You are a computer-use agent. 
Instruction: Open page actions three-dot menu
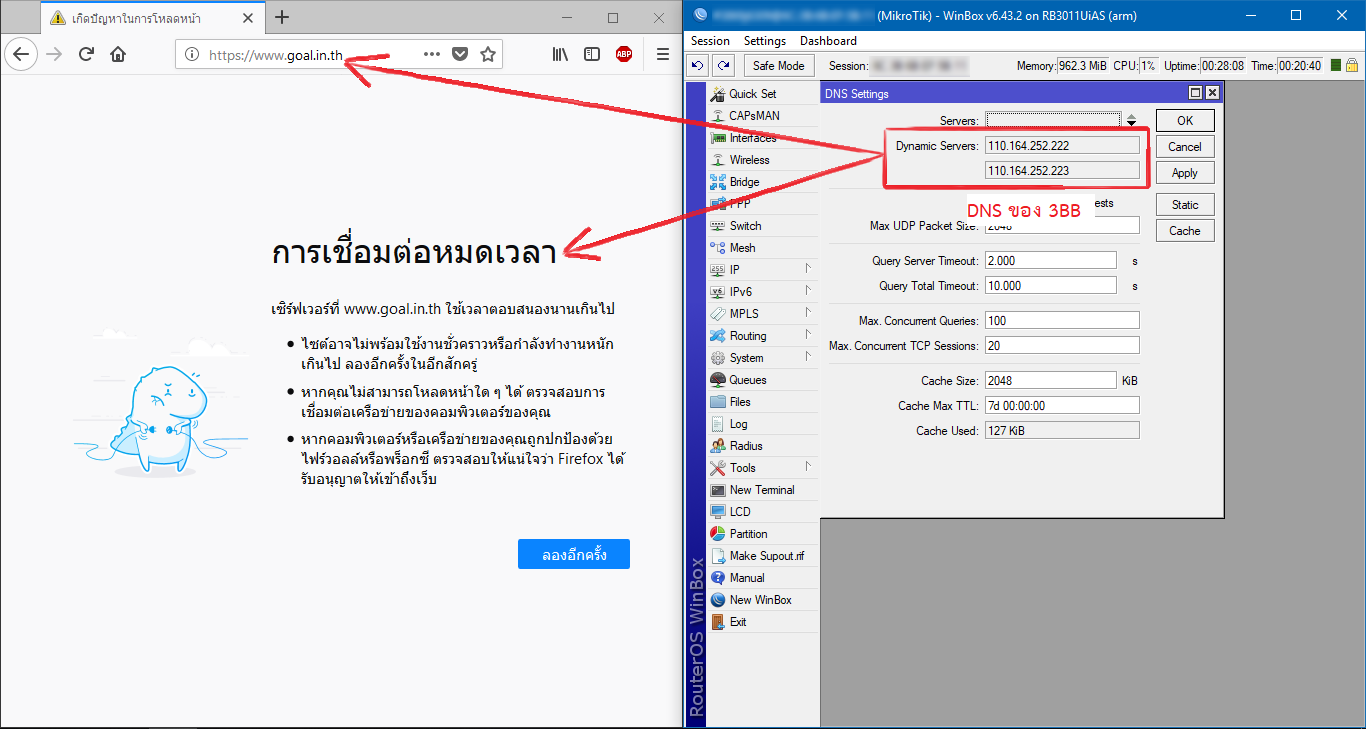coord(432,54)
